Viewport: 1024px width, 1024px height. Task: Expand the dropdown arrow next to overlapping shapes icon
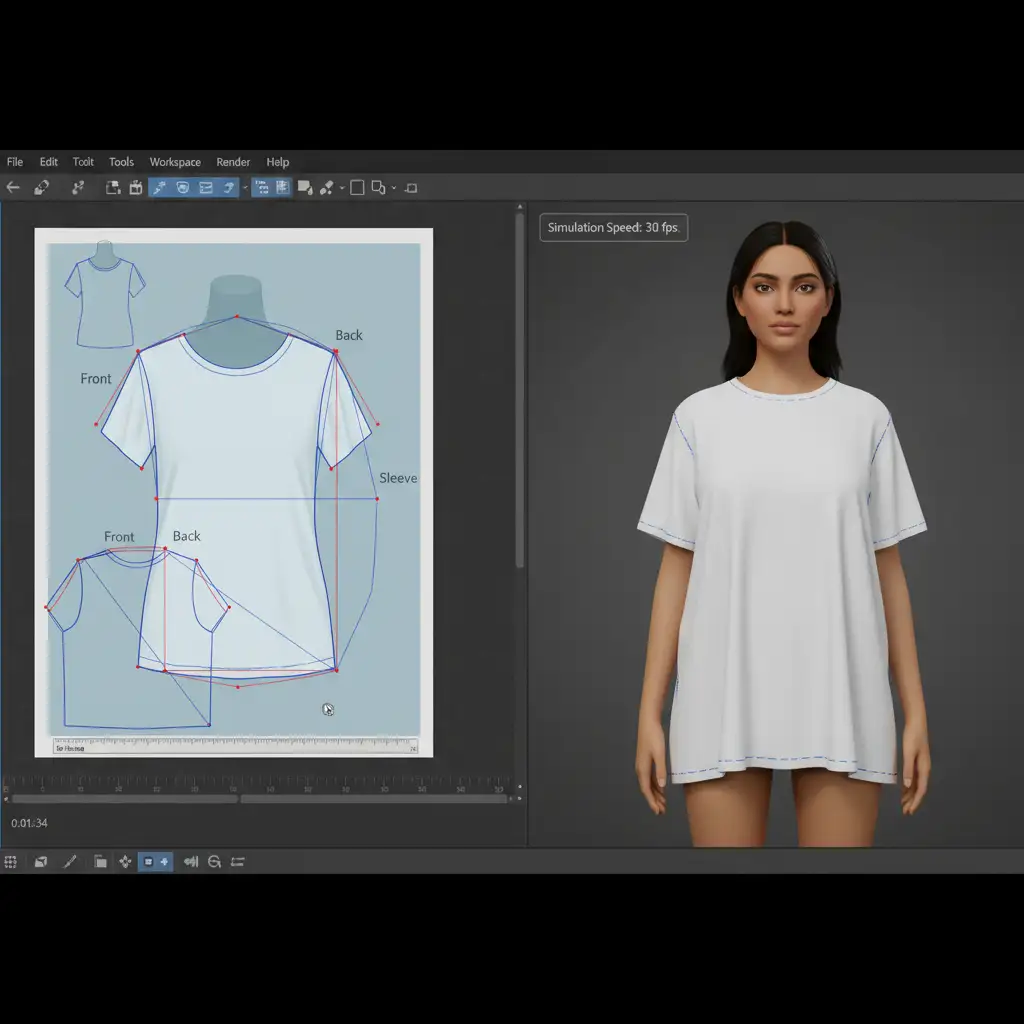393,187
